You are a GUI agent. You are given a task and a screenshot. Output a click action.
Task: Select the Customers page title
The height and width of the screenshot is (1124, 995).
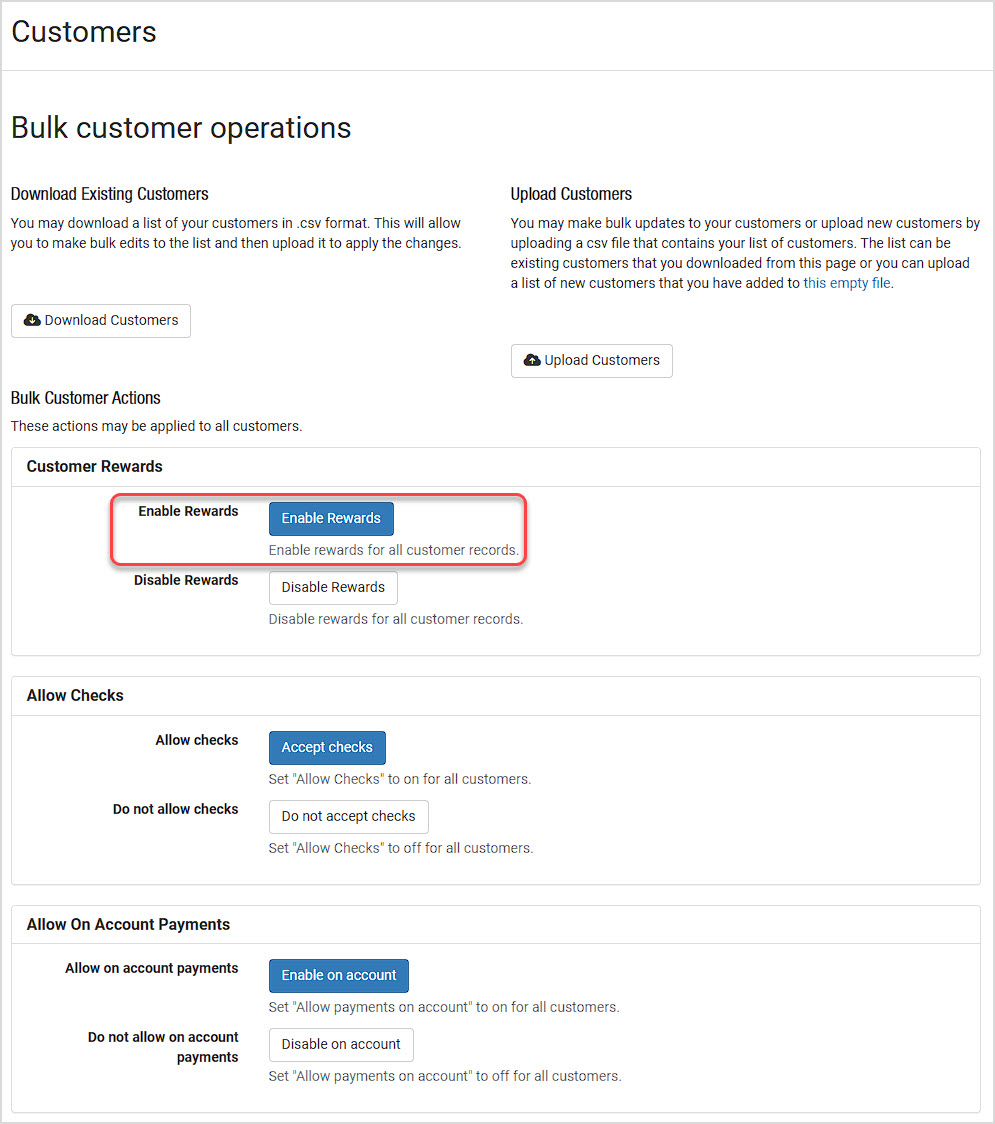(x=84, y=32)
